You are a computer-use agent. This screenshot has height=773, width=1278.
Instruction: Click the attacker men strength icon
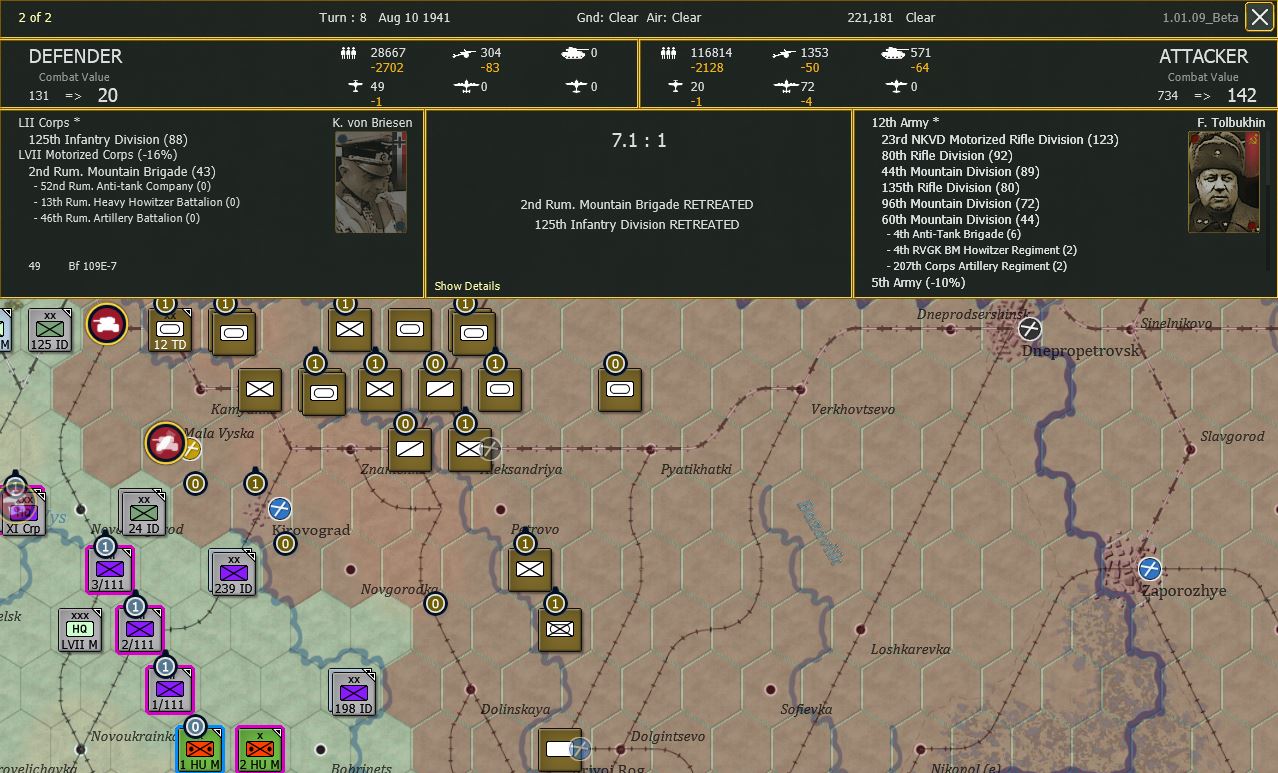point(670,53)
